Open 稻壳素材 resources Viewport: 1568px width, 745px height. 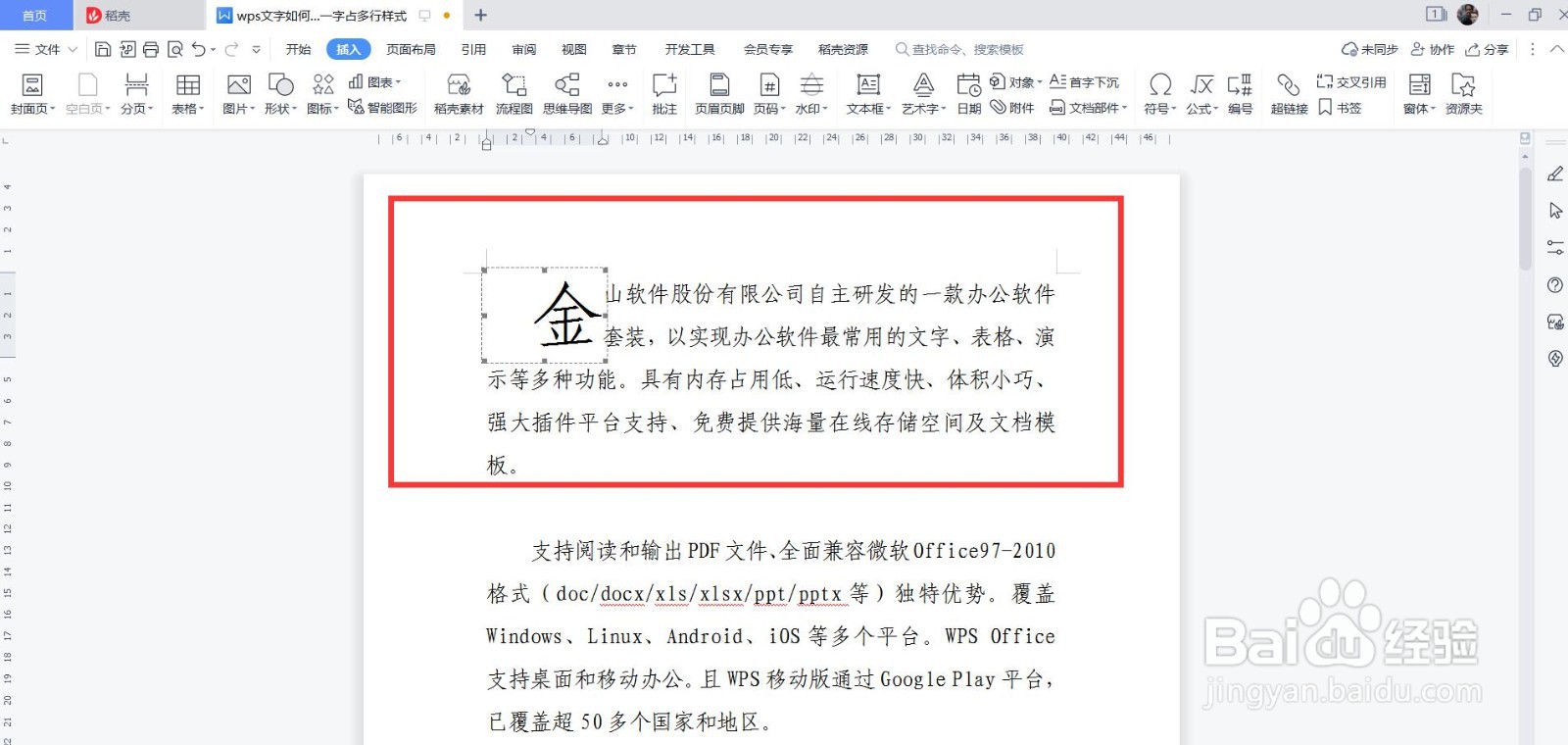[x=459, y=94]
